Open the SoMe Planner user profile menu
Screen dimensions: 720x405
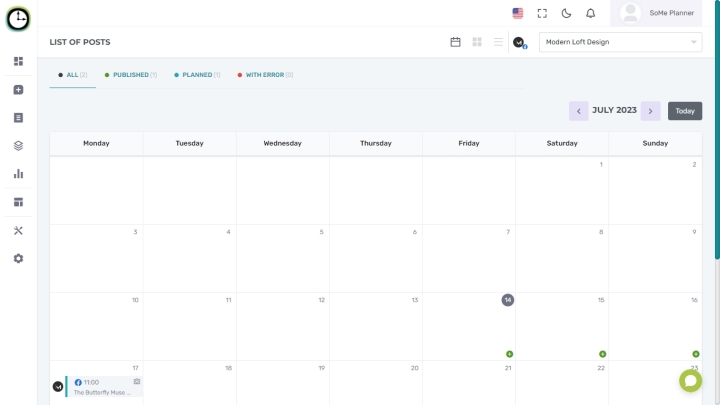(656, 13)
